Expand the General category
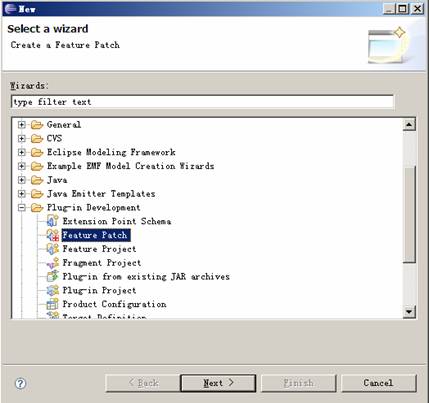Viewport: 429px width, 403px height. 22,125
